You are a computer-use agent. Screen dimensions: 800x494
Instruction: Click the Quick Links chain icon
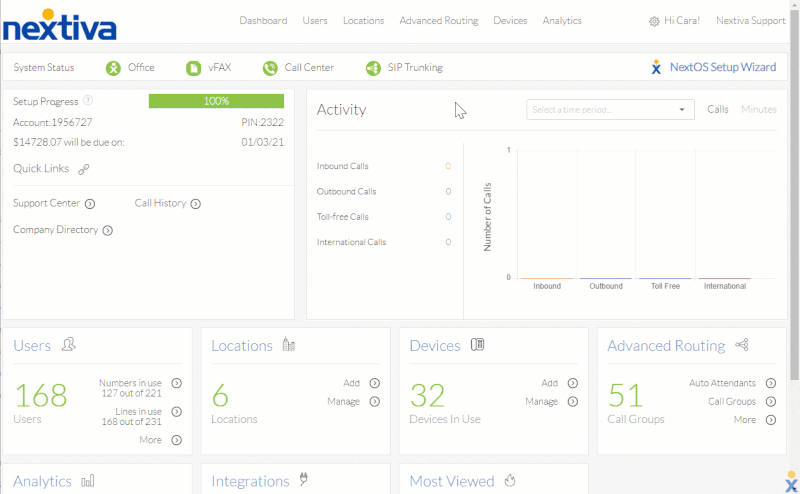point(84,169)
